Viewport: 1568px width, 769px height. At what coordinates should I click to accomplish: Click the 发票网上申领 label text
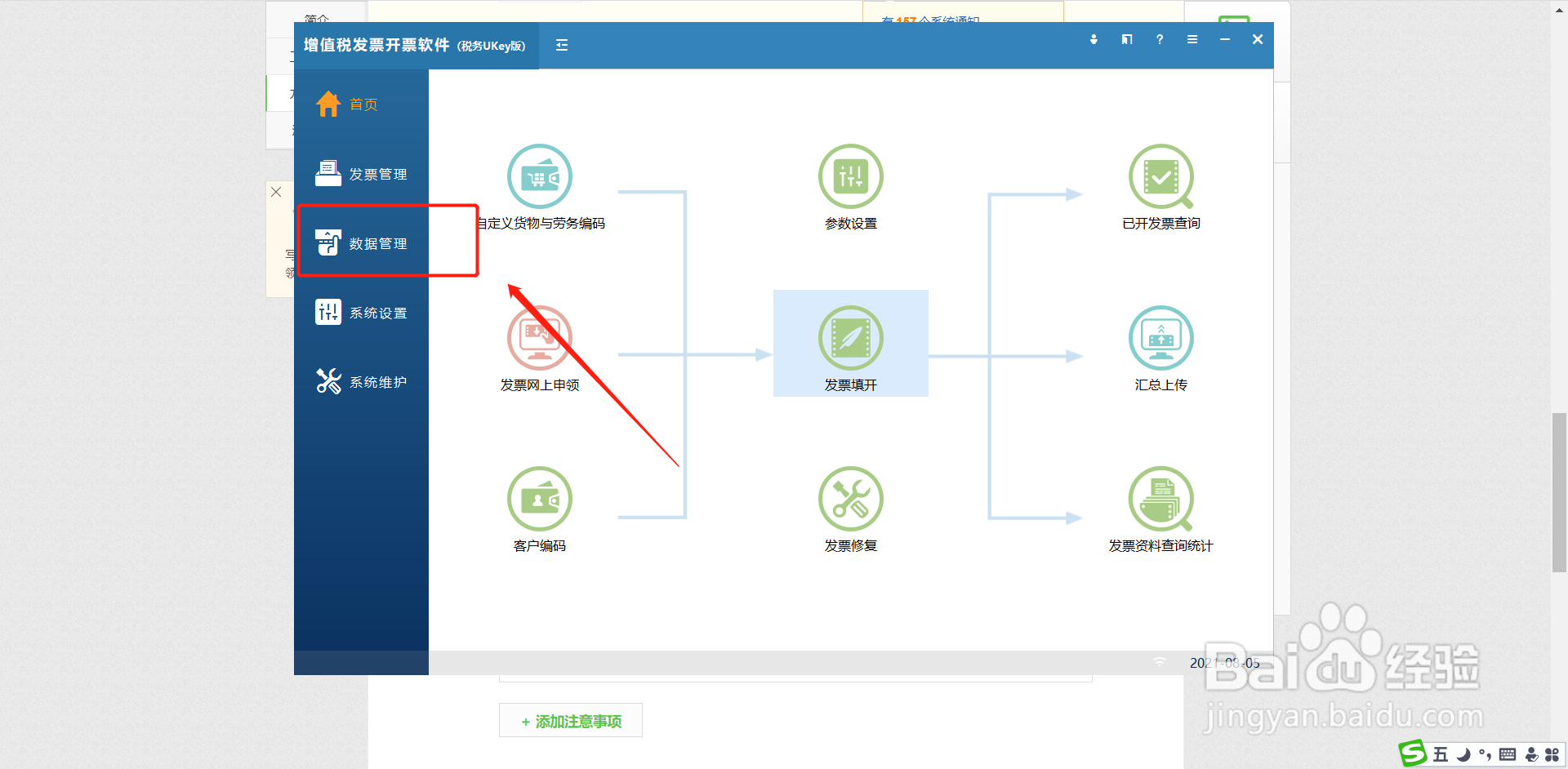coord(540,384)
